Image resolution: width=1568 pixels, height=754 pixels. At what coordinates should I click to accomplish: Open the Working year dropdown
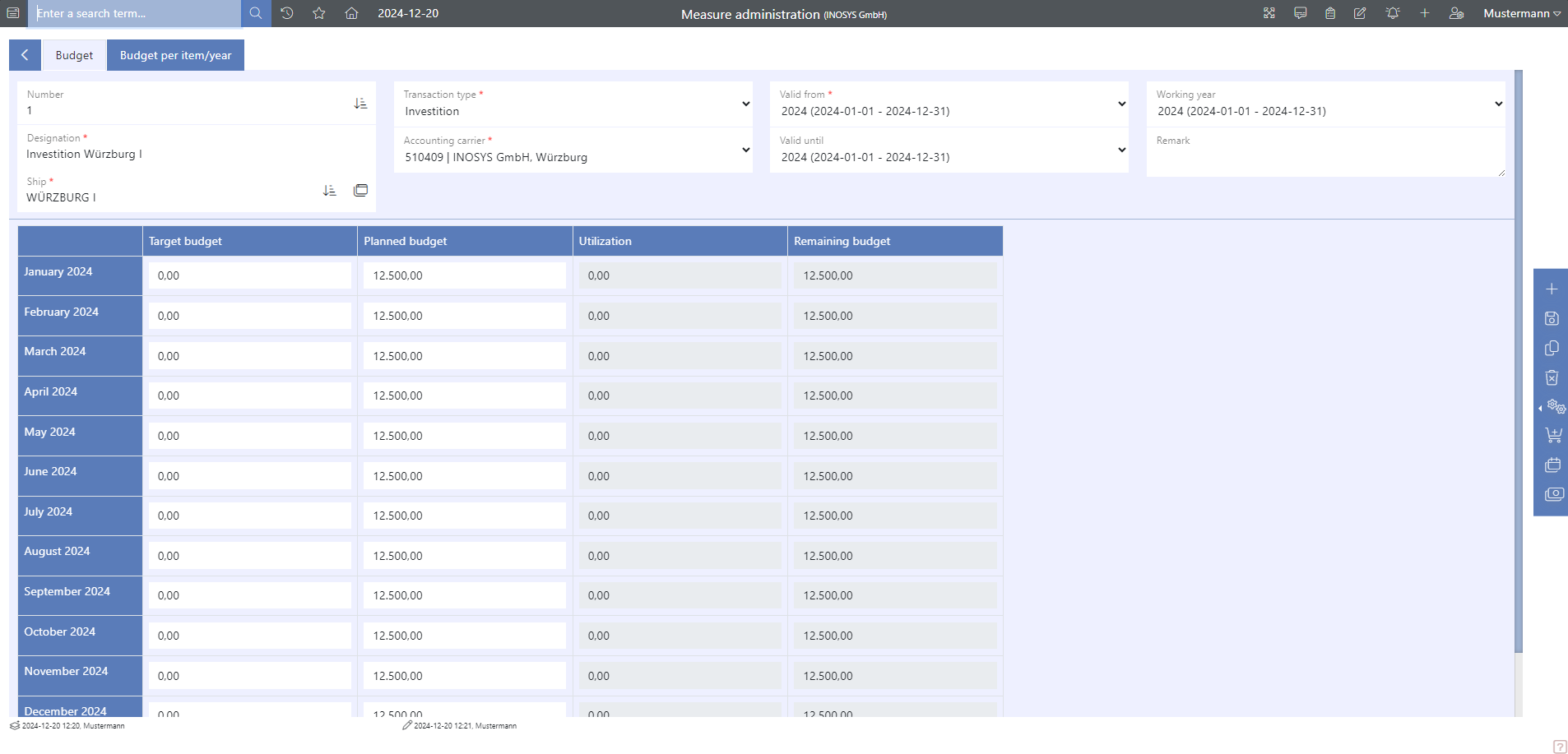(x=1325, y=104)
